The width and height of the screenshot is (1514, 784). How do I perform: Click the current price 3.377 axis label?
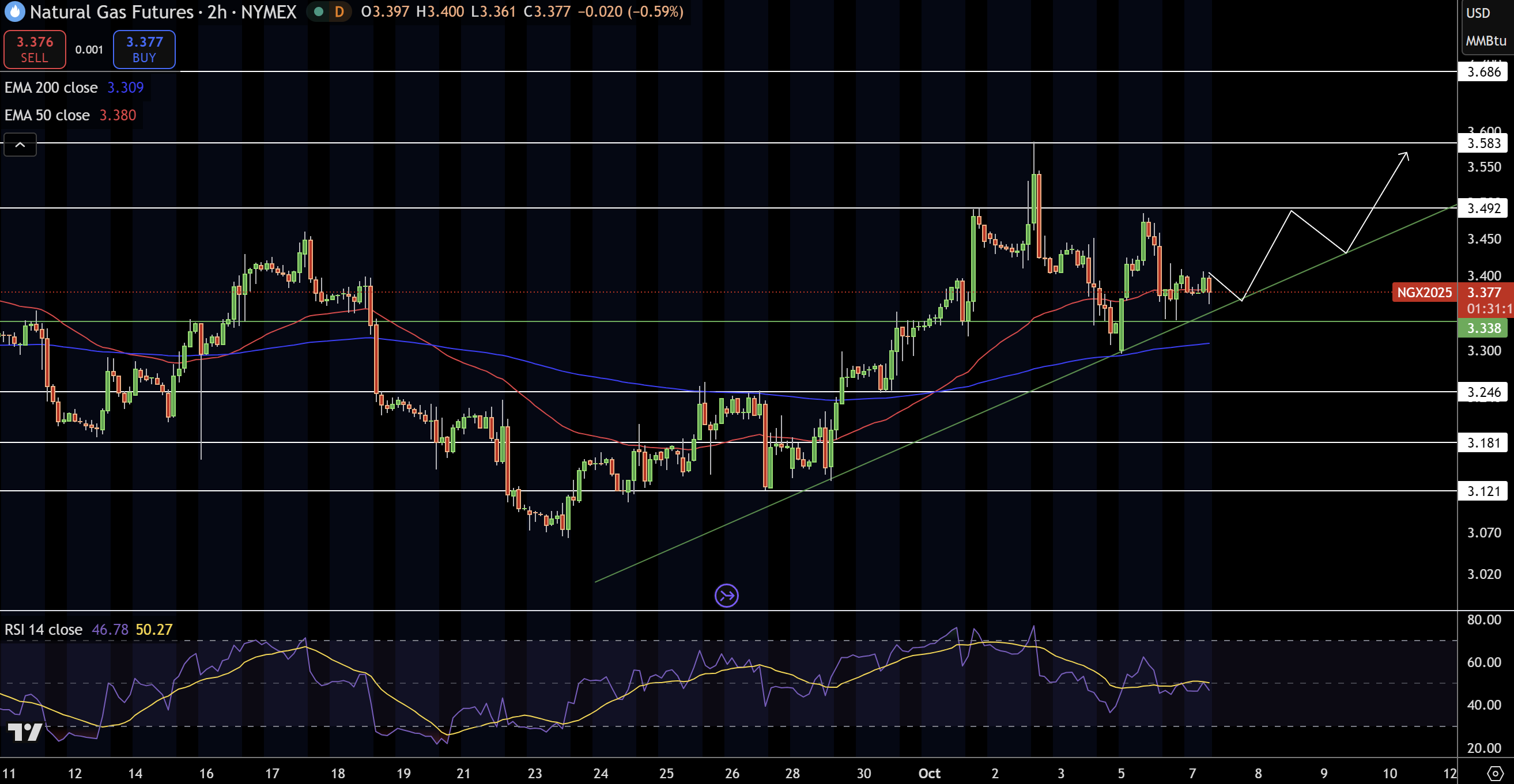click(1485, 293)
